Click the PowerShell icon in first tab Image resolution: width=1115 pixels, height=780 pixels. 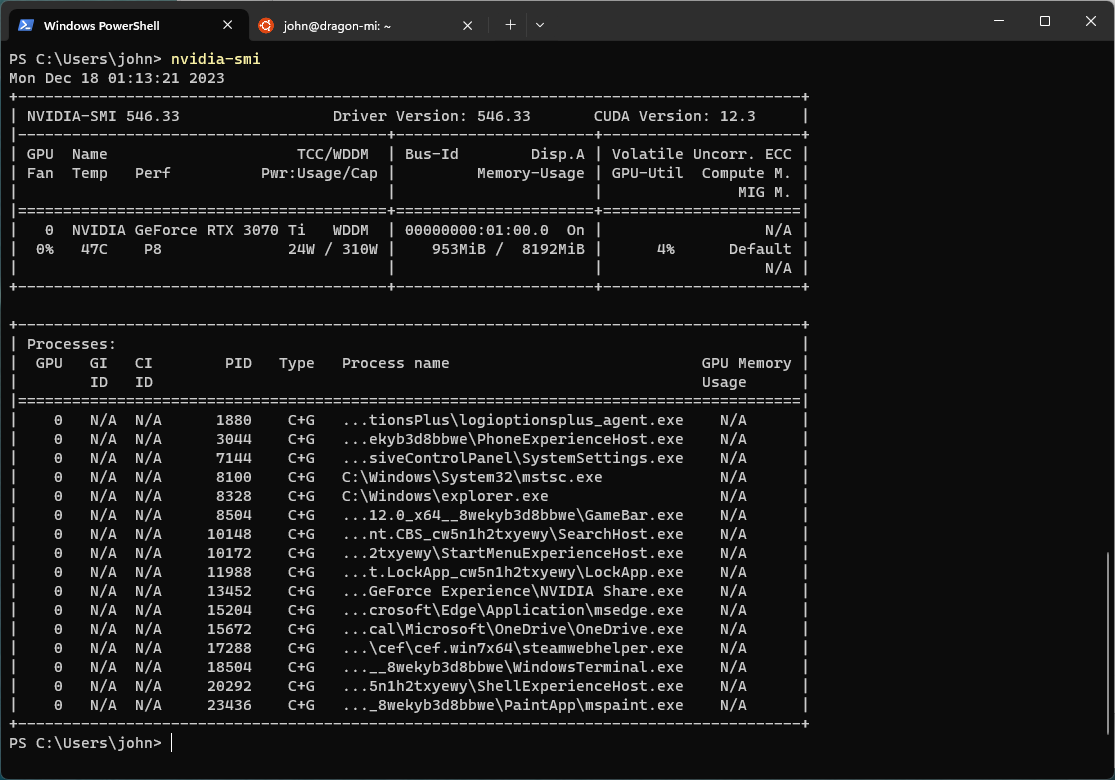click(26, 25)
